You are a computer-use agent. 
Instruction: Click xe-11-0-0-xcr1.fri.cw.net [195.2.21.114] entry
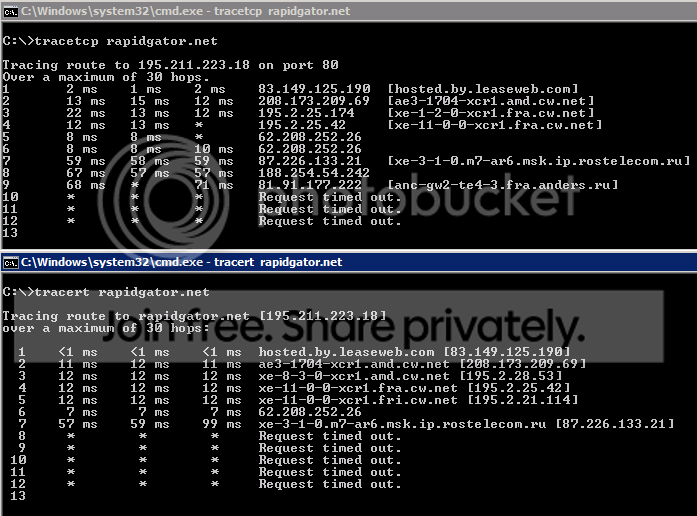[418, 400]
